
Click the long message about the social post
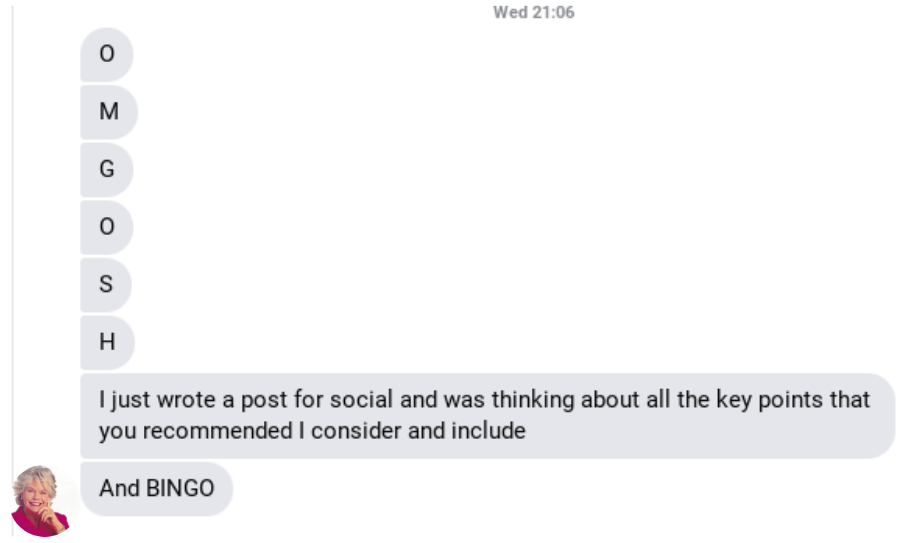tap(486, 416)
